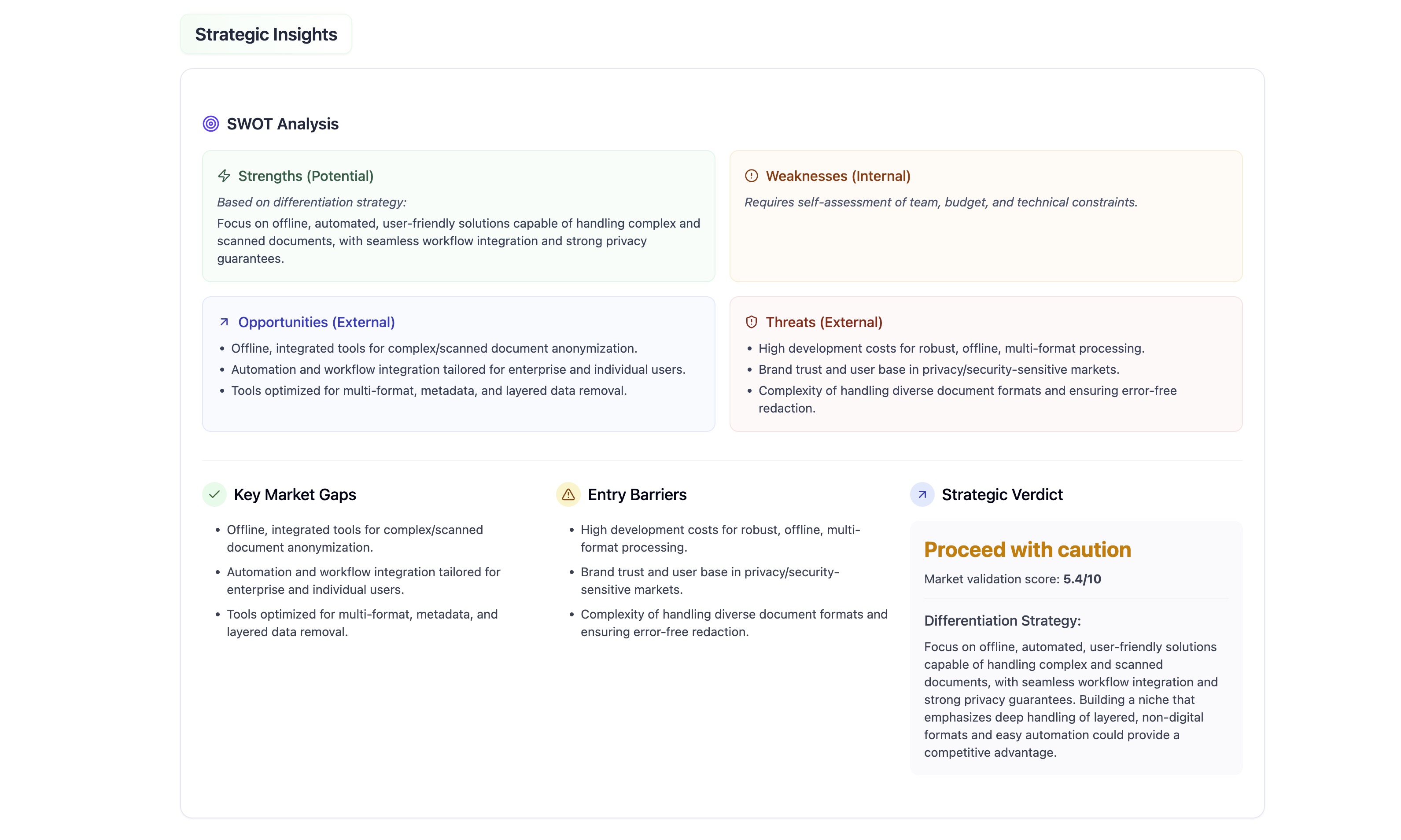
Task: Click the Key Market Gaps title
Action: click(295, 495)
